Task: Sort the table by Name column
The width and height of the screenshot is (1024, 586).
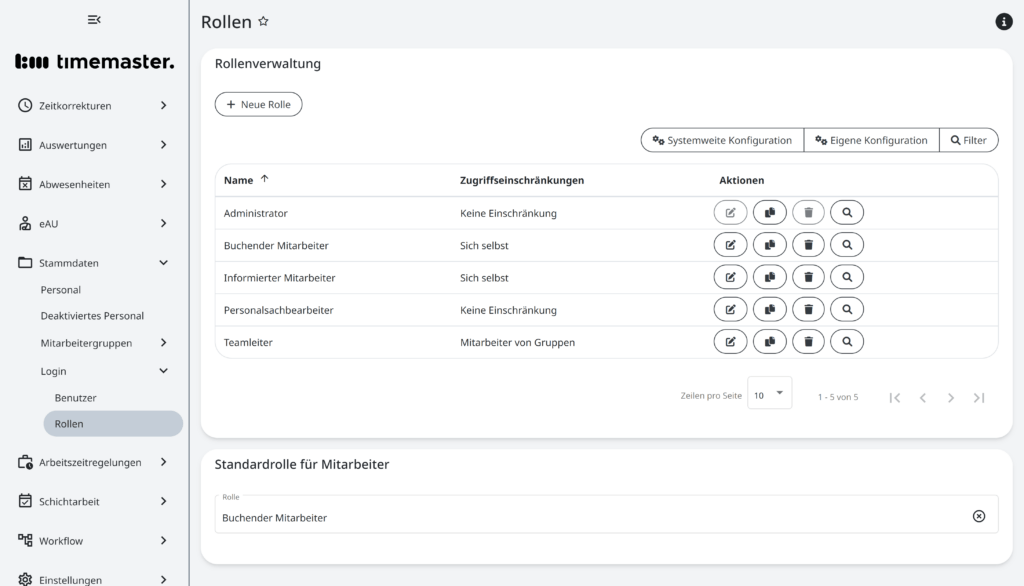Action: 239,180
